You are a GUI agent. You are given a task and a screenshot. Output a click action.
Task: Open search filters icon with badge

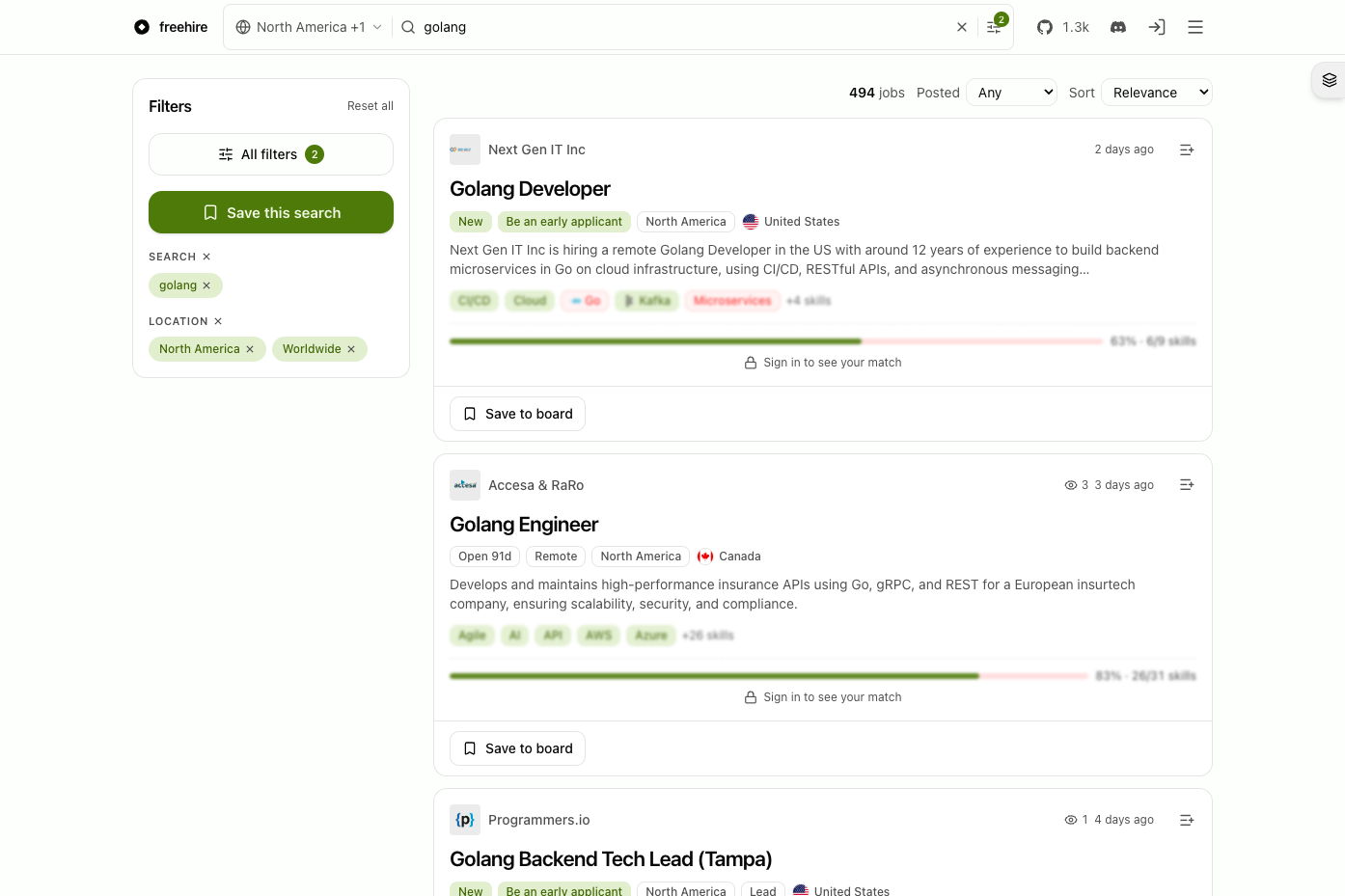(x=995, y=26)
